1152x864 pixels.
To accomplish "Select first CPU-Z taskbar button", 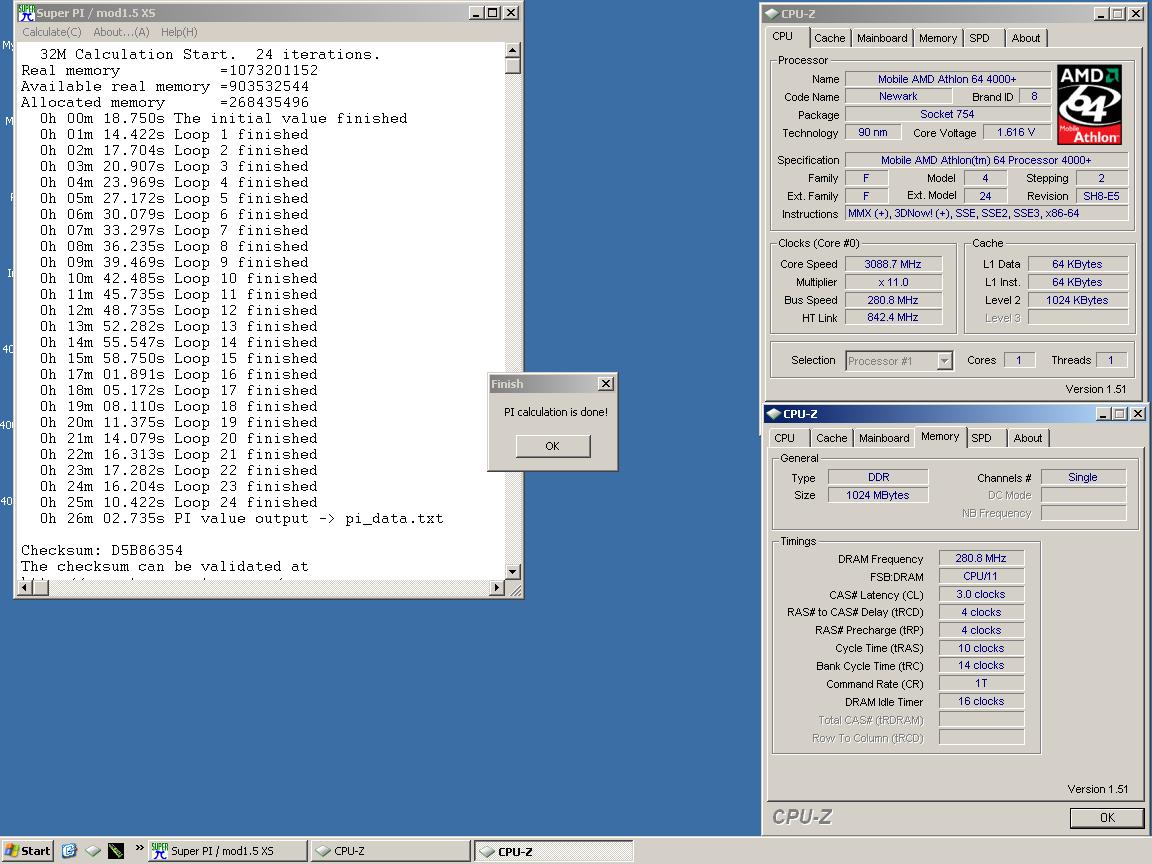I will (x=390, y=851).
